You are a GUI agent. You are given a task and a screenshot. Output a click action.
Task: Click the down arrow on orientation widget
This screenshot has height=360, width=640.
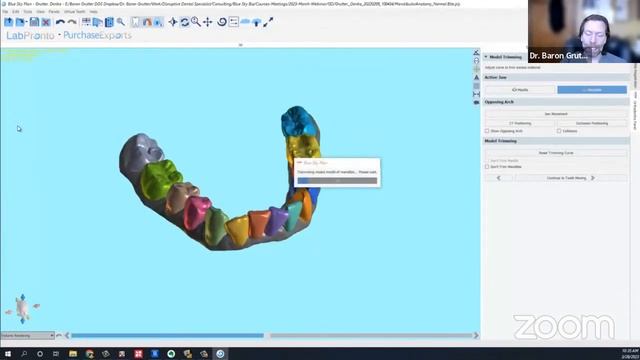tap(22, 321)
